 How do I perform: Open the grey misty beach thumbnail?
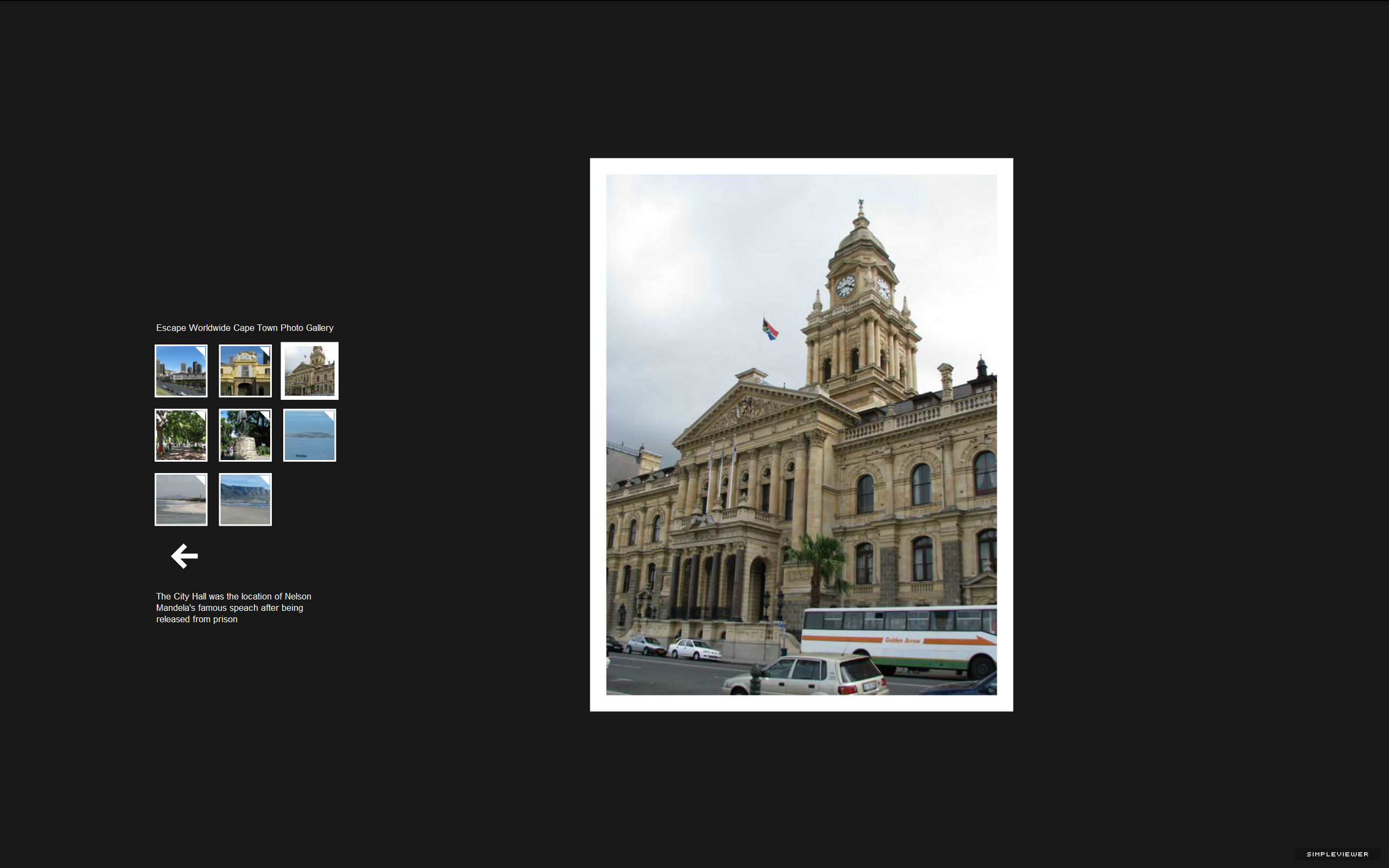pos(181,500)
